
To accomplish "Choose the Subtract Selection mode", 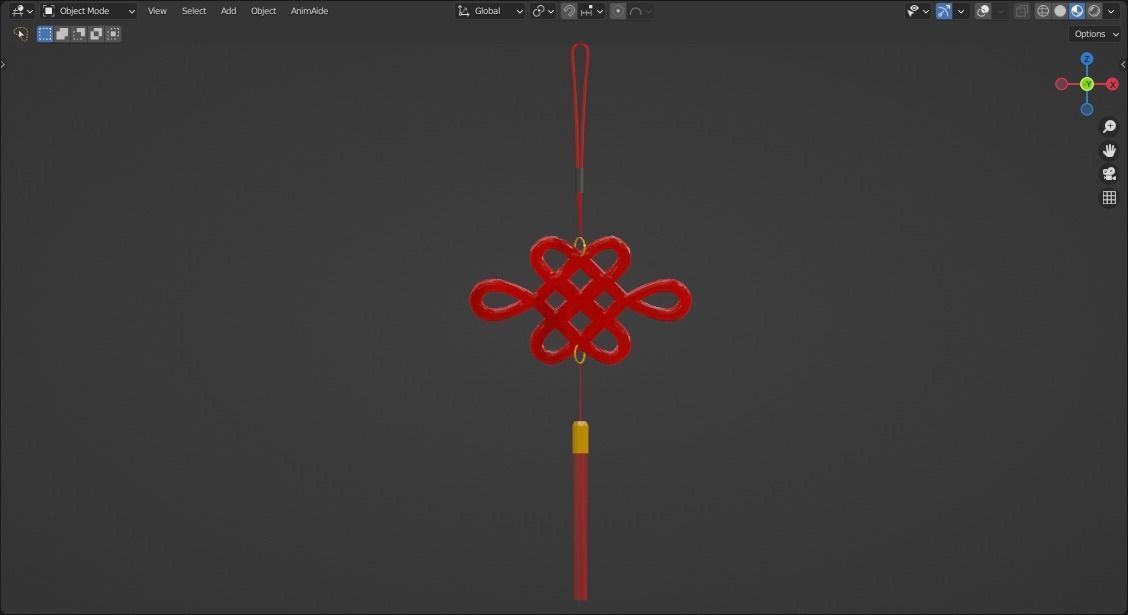I will 79,34.
